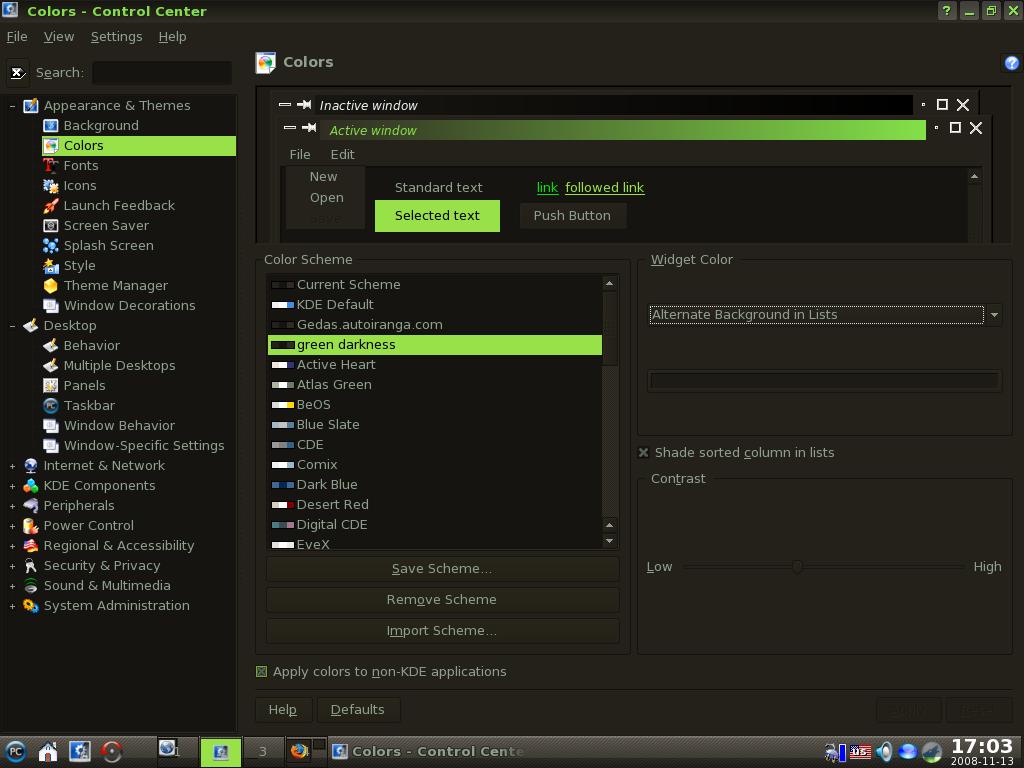Click the Defaults button
This screenshot has height=768, width=1024.
[358, 710]
